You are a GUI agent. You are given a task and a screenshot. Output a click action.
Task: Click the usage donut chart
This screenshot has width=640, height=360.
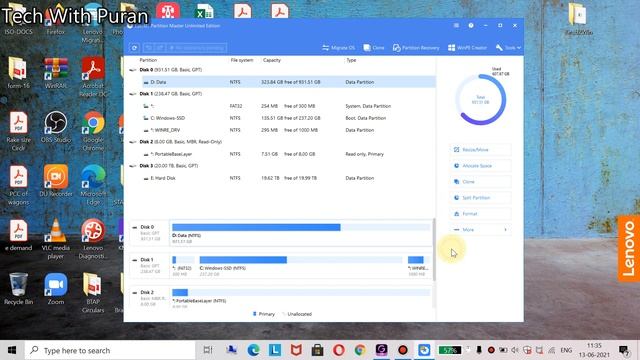tap(481, 100)
